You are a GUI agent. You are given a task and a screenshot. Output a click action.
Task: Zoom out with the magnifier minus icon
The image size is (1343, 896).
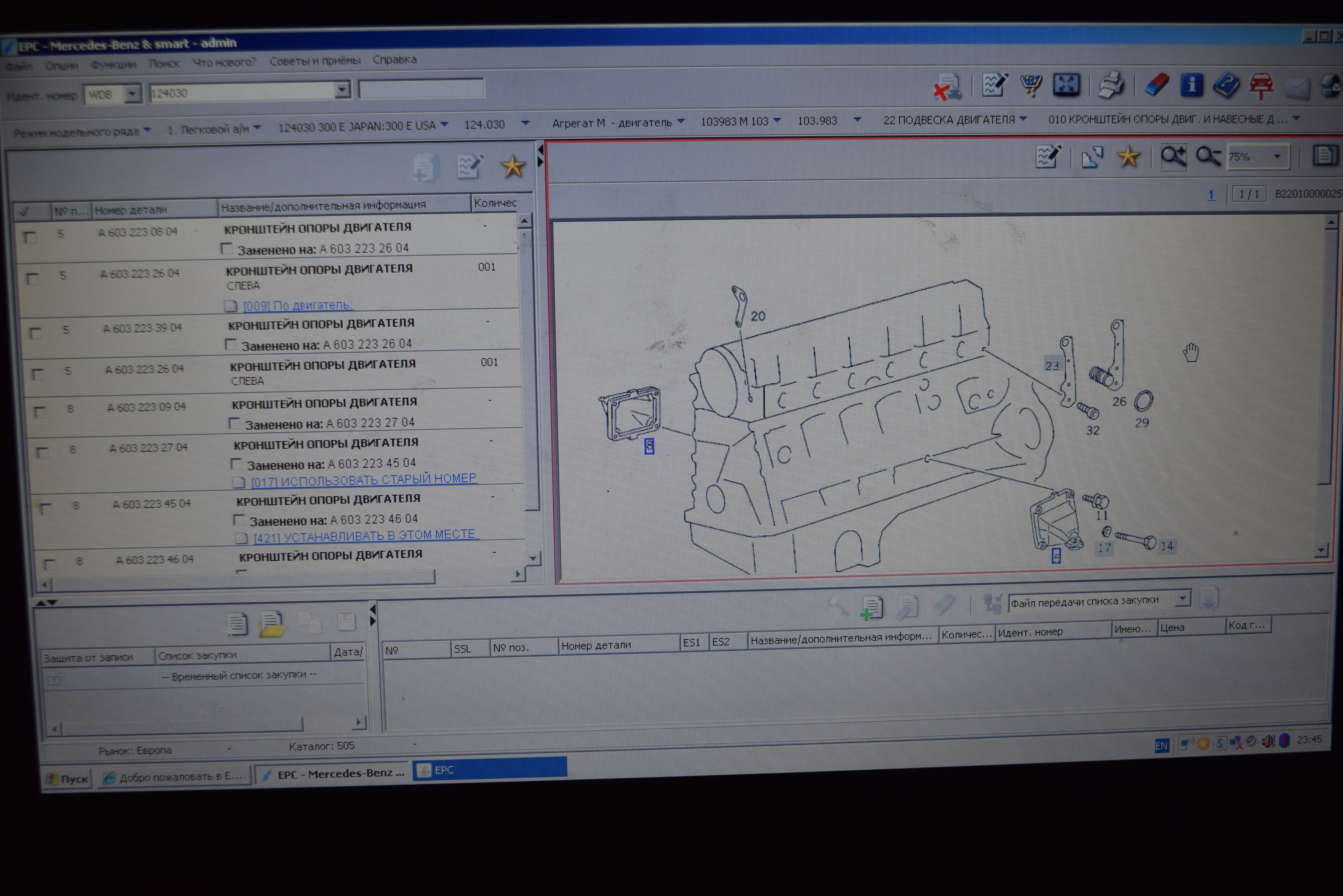[x=1207, y=156]
